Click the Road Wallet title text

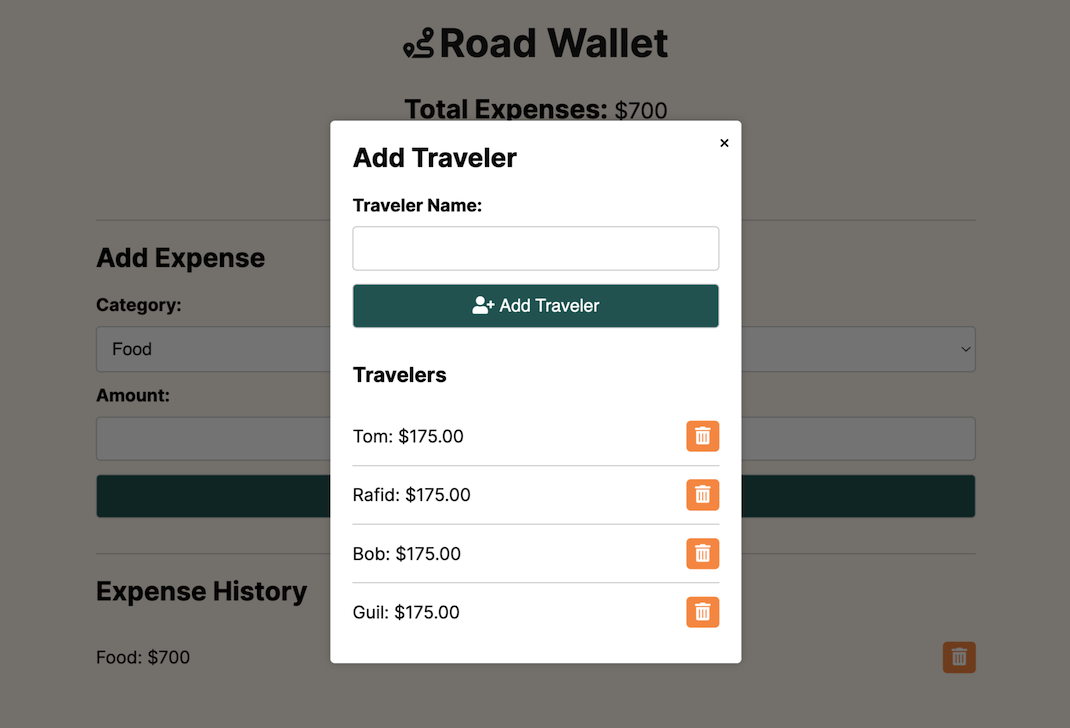tap(553, 44)
